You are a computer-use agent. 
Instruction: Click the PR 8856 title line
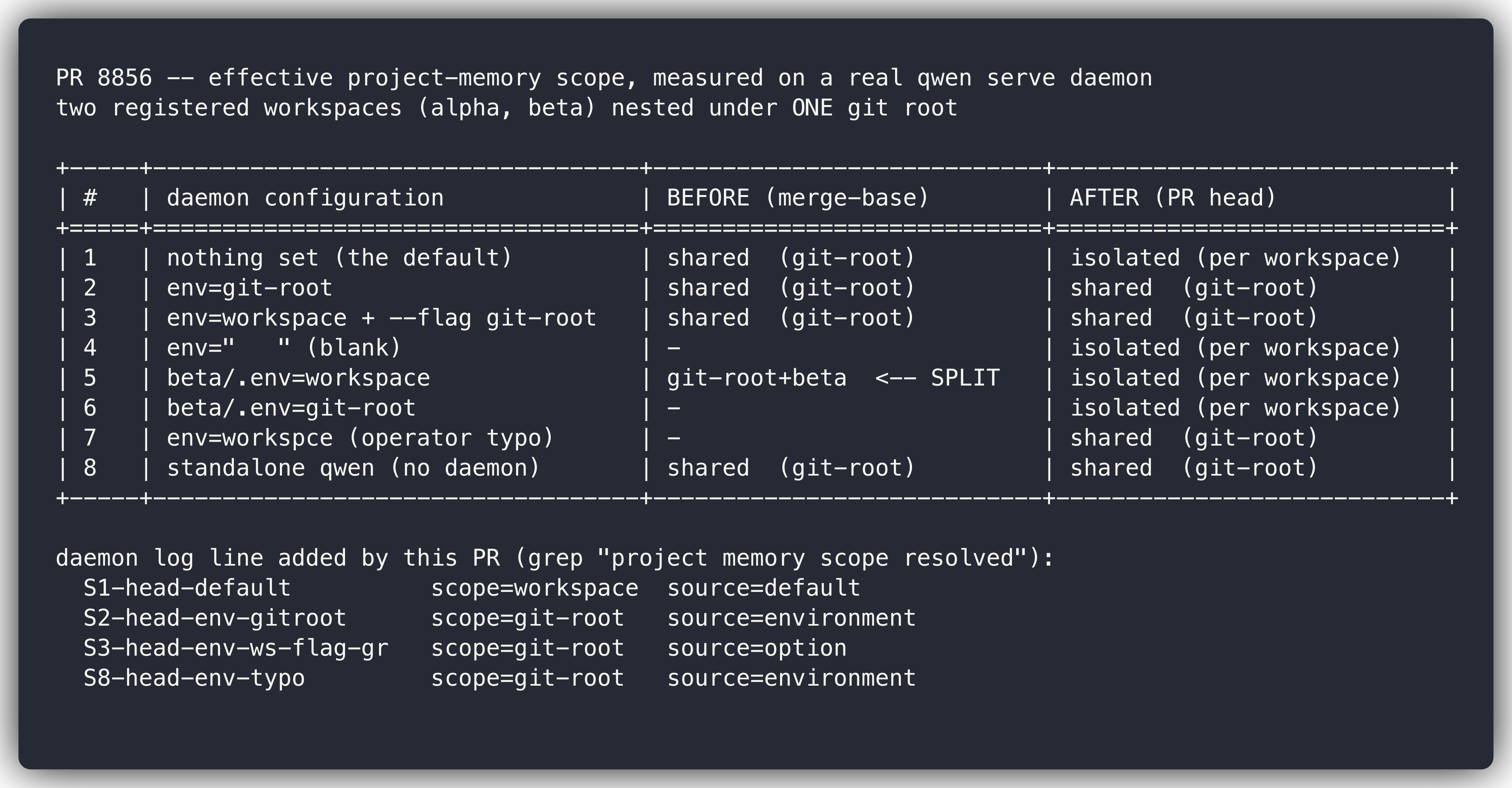(x=604, y=78)
